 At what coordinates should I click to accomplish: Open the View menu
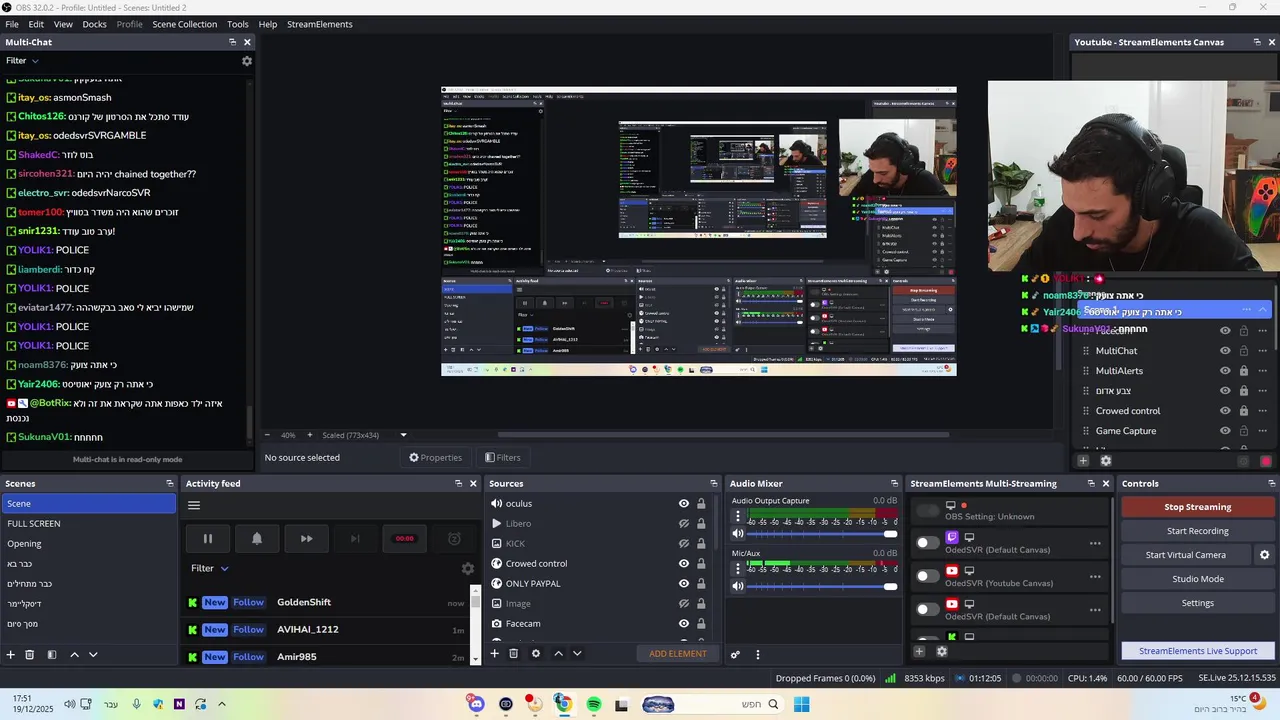[63, 24]
